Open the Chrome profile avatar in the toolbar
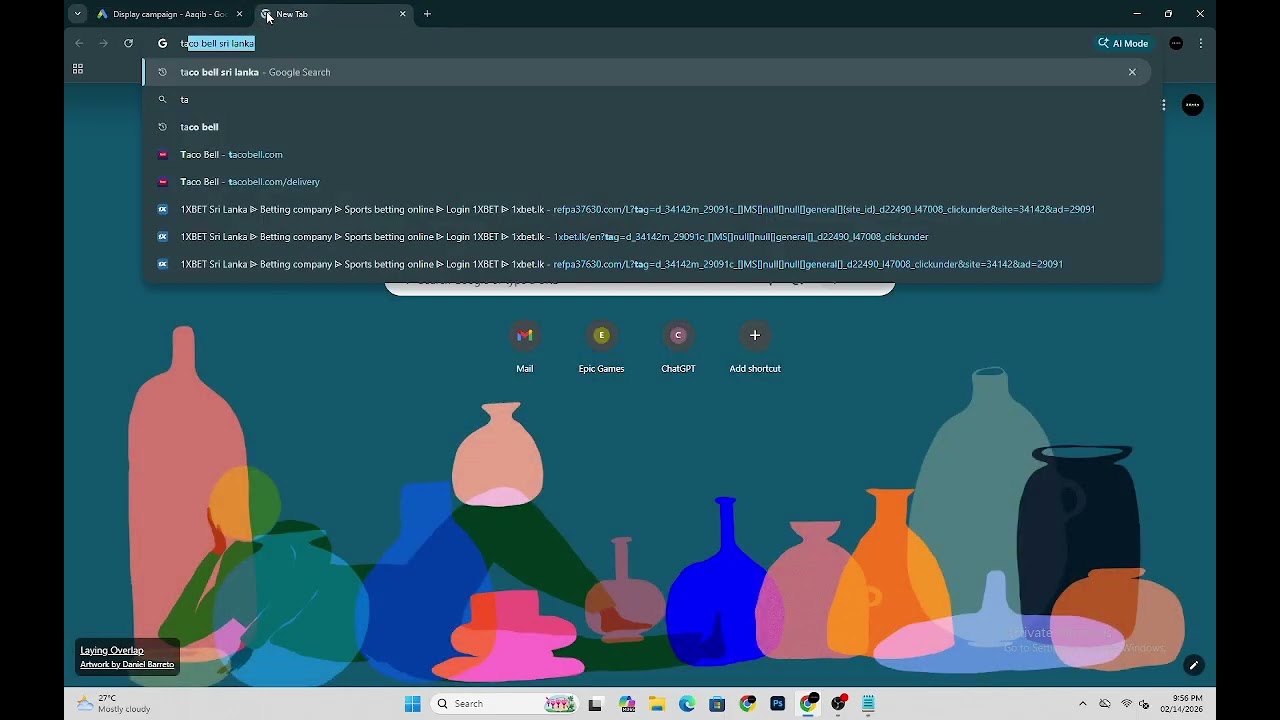 [1176, 43]
